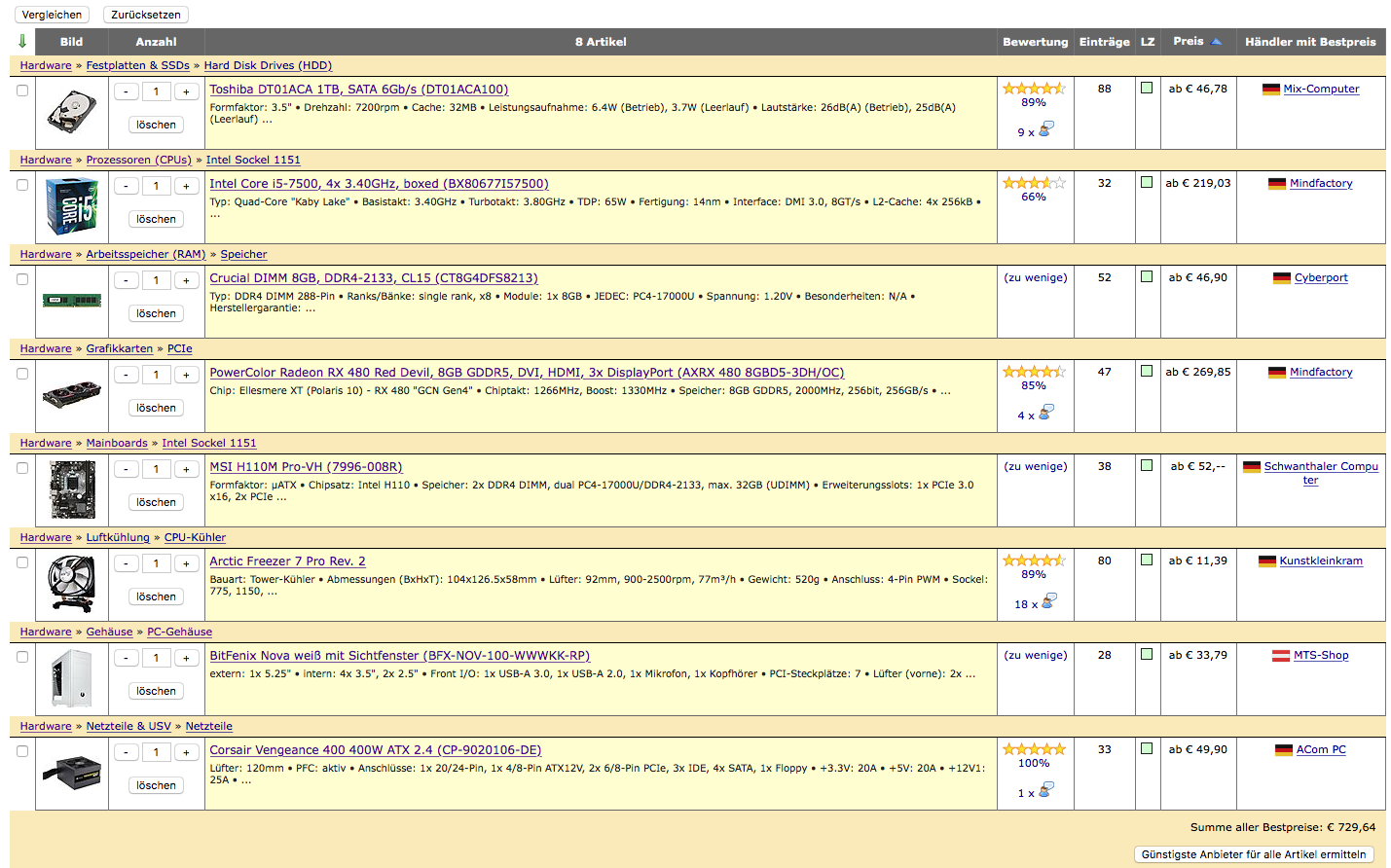
Task: Decrease quantity of PowerColor Radeon RX 480
Action: click(x=127, y=375)
